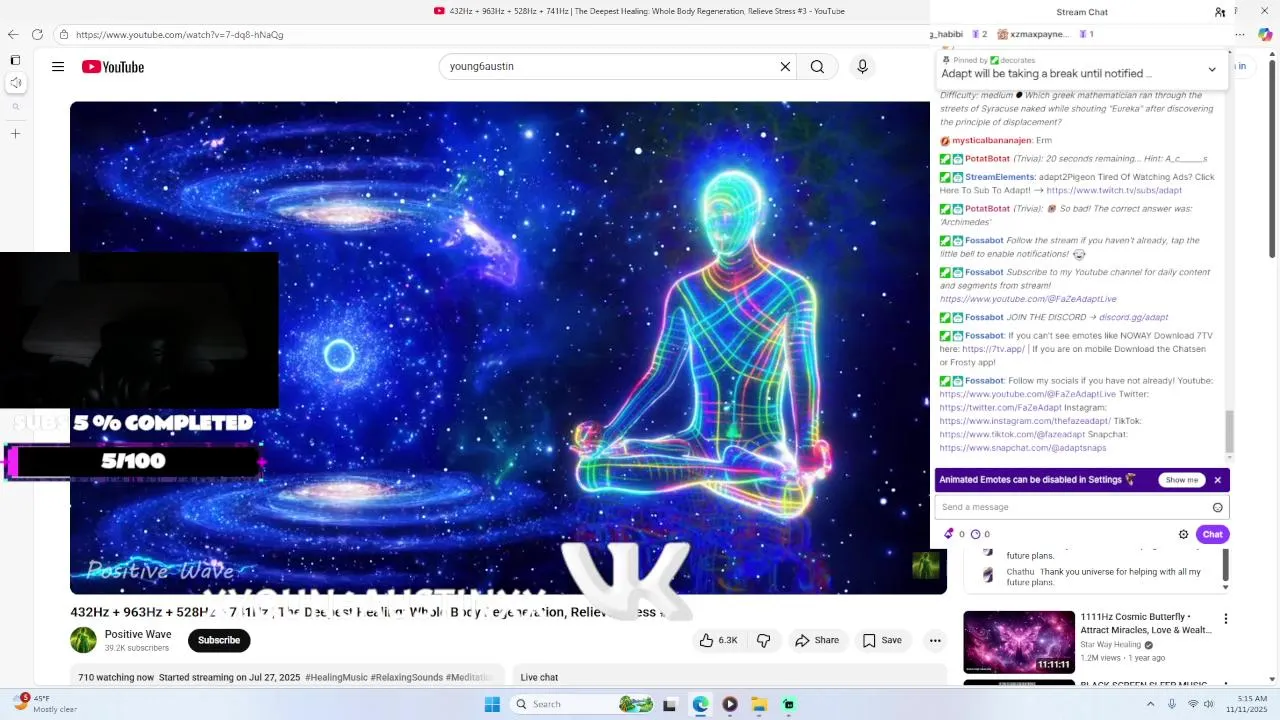Image resolution: width=1280 pixels, height=720 pixels.
Task: Click Show me on Animated Emotes banner
Action: tap(1181, 480)
